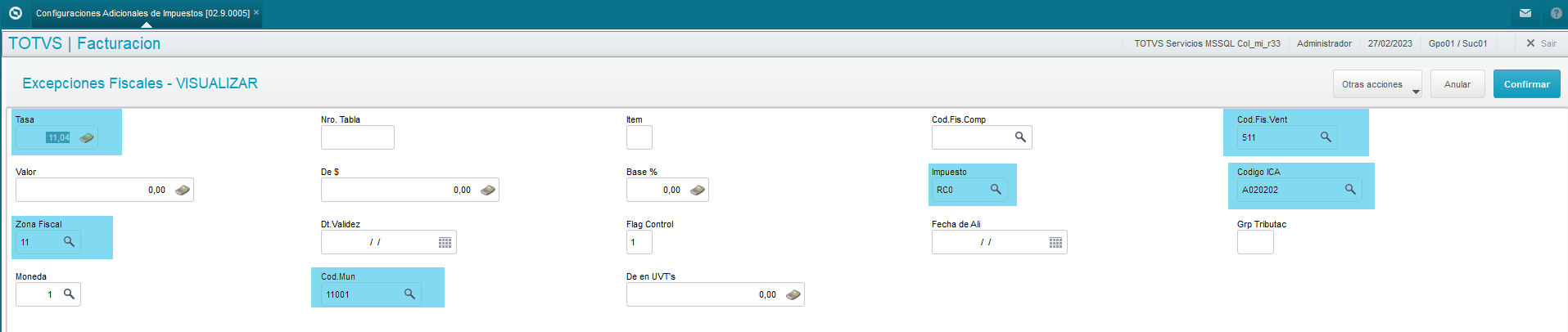Click the De en UVT's input field
The width and height of the screenshot is (1568, 332).
point(715,294)
